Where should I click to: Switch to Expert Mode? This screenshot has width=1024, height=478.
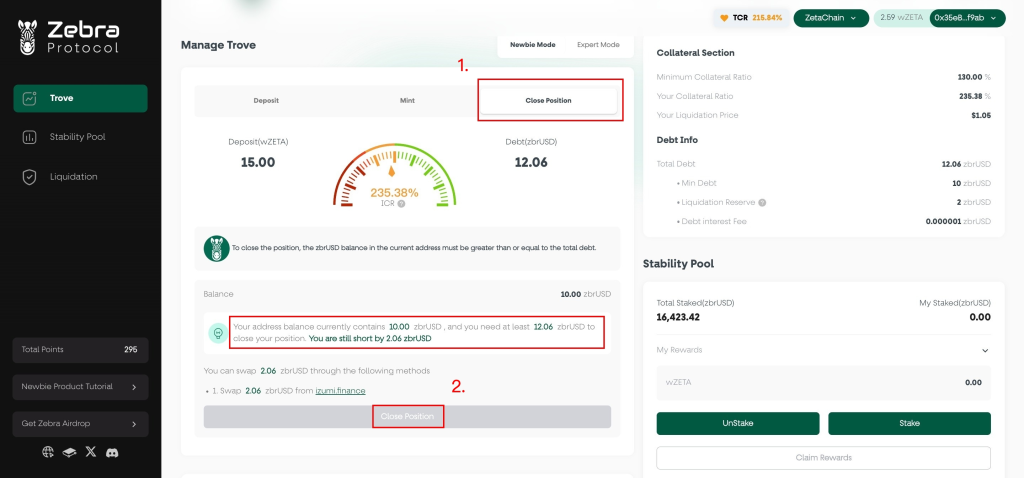point(598,45)
